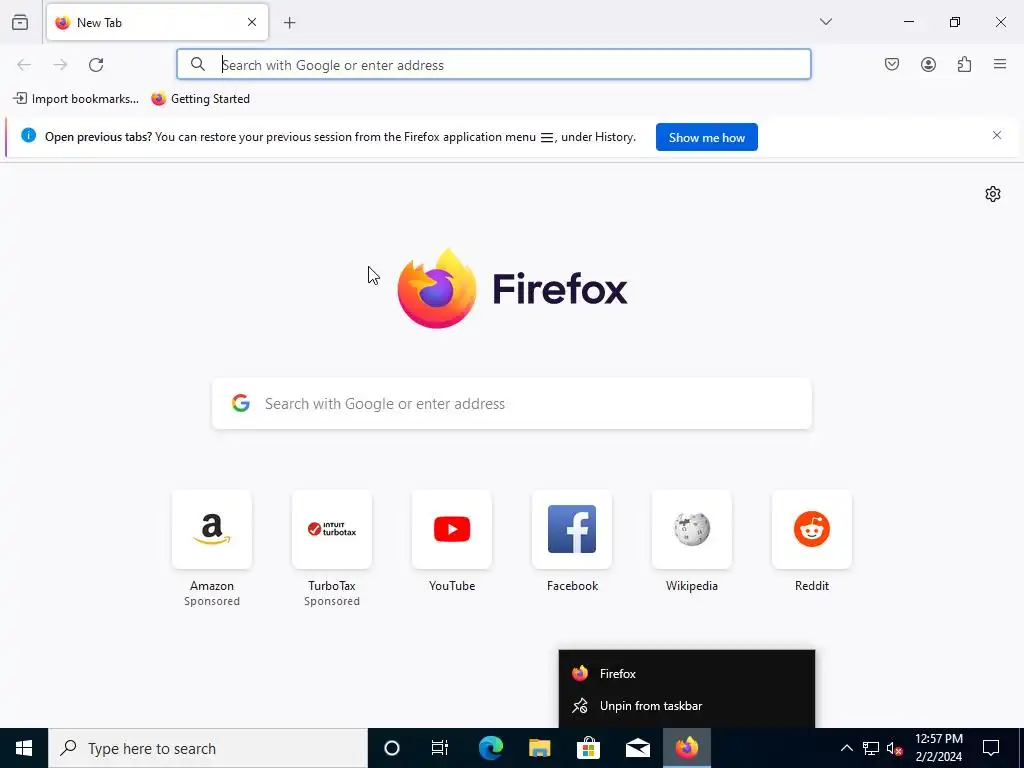1024x768 pixels.
Task: Close the New Tab tab
Action: tap(252, 22)
